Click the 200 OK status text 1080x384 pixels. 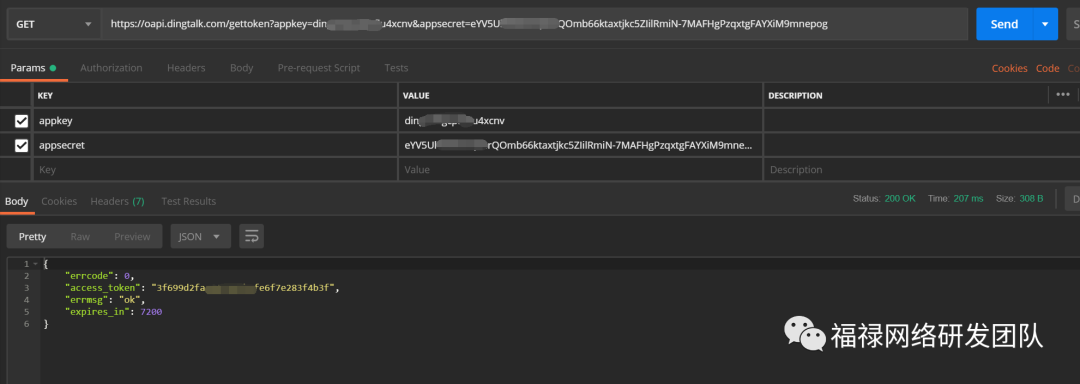point(900,198)
